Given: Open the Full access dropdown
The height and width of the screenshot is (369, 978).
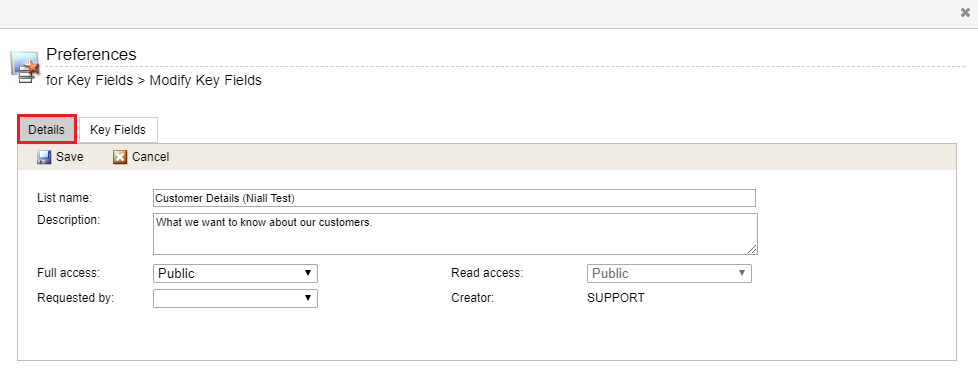Looking at the screenshot, I should 235,274.
